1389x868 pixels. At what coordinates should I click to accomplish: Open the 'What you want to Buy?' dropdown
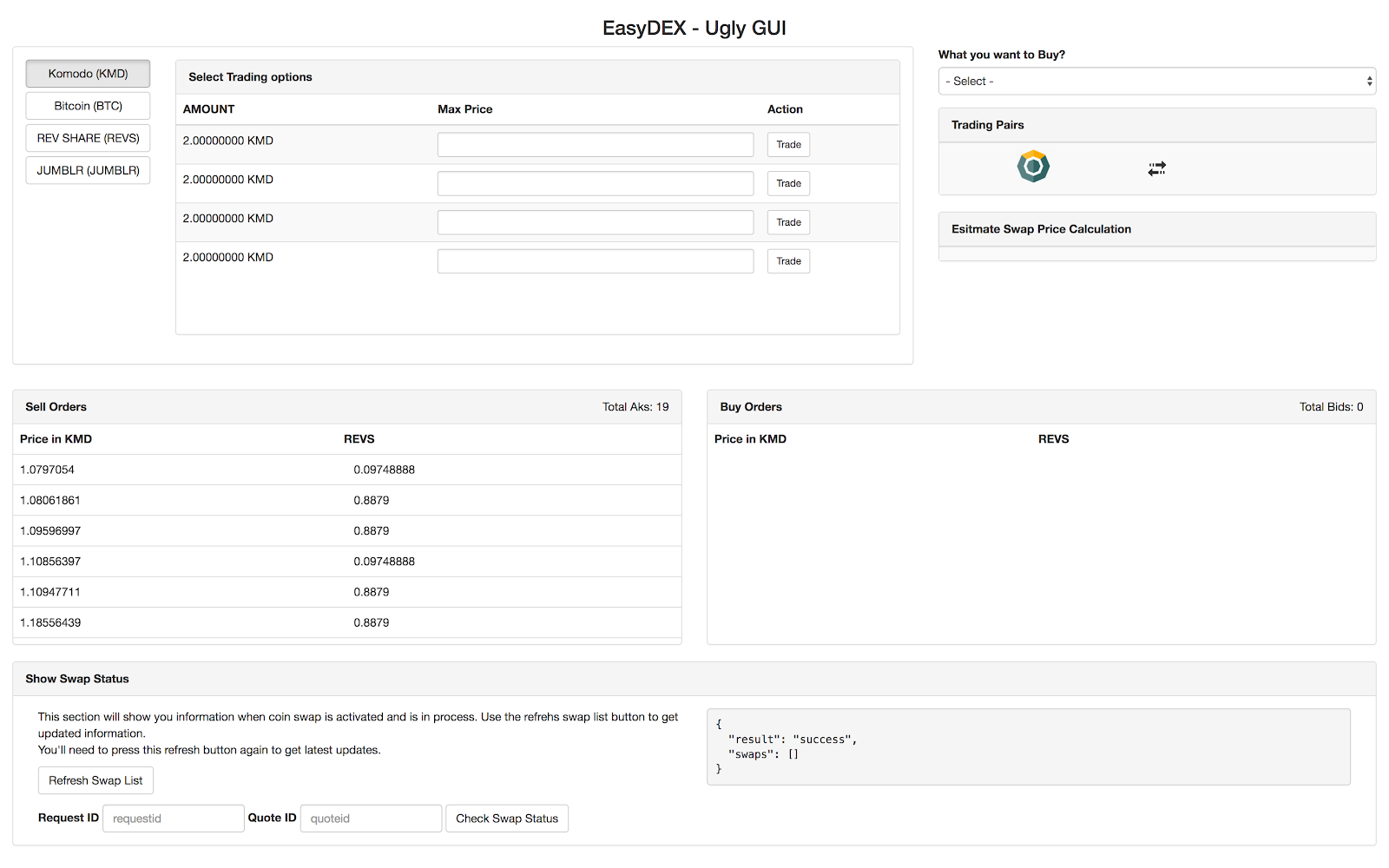tap(1156, 82)
